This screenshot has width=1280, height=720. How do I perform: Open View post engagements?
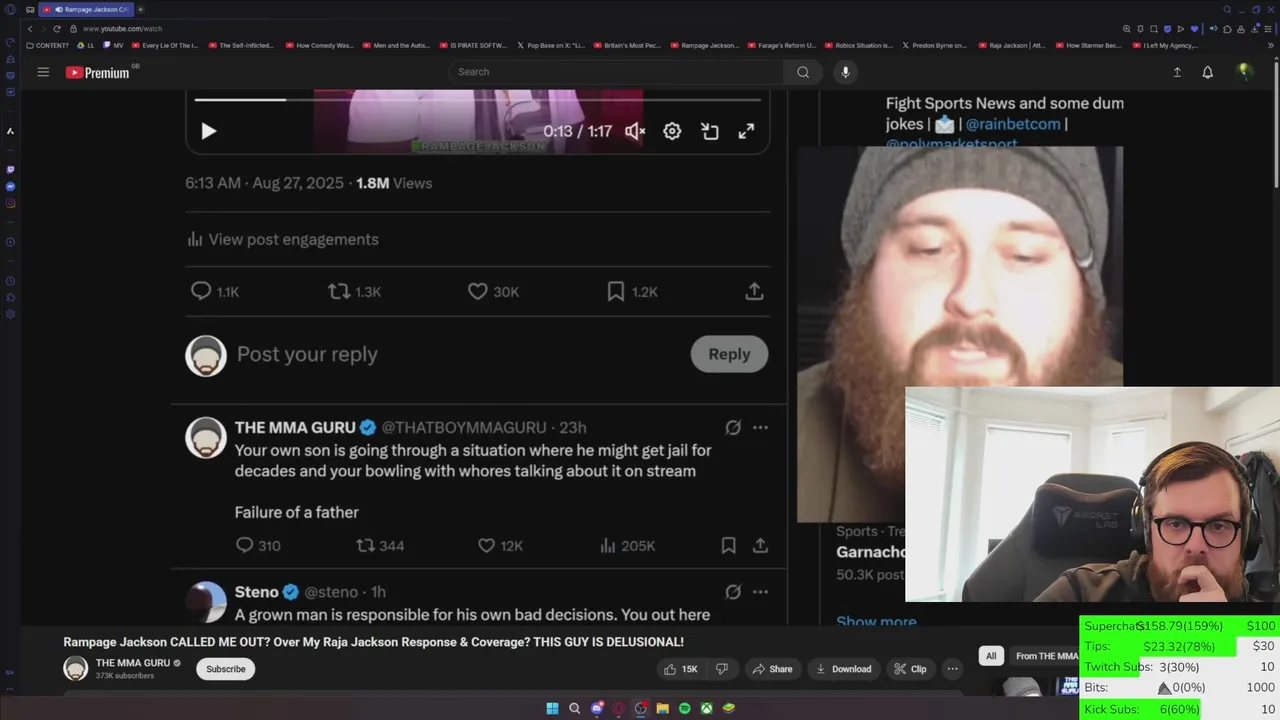282,239
